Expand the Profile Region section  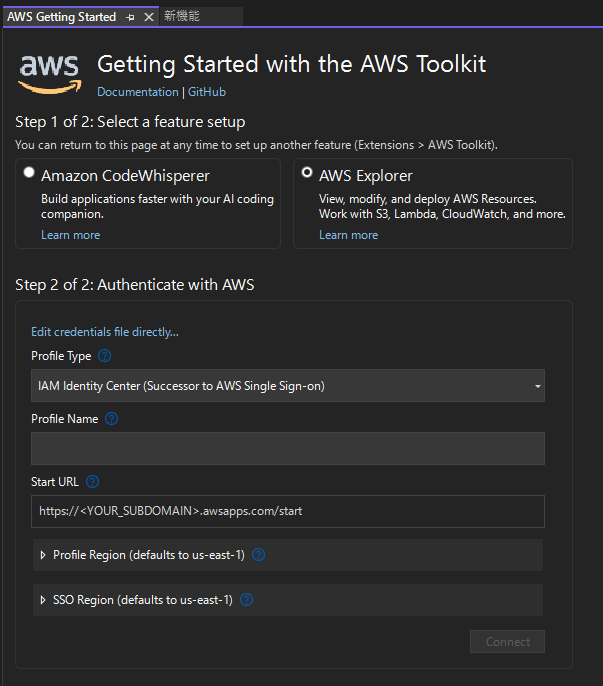click(43, 554)
